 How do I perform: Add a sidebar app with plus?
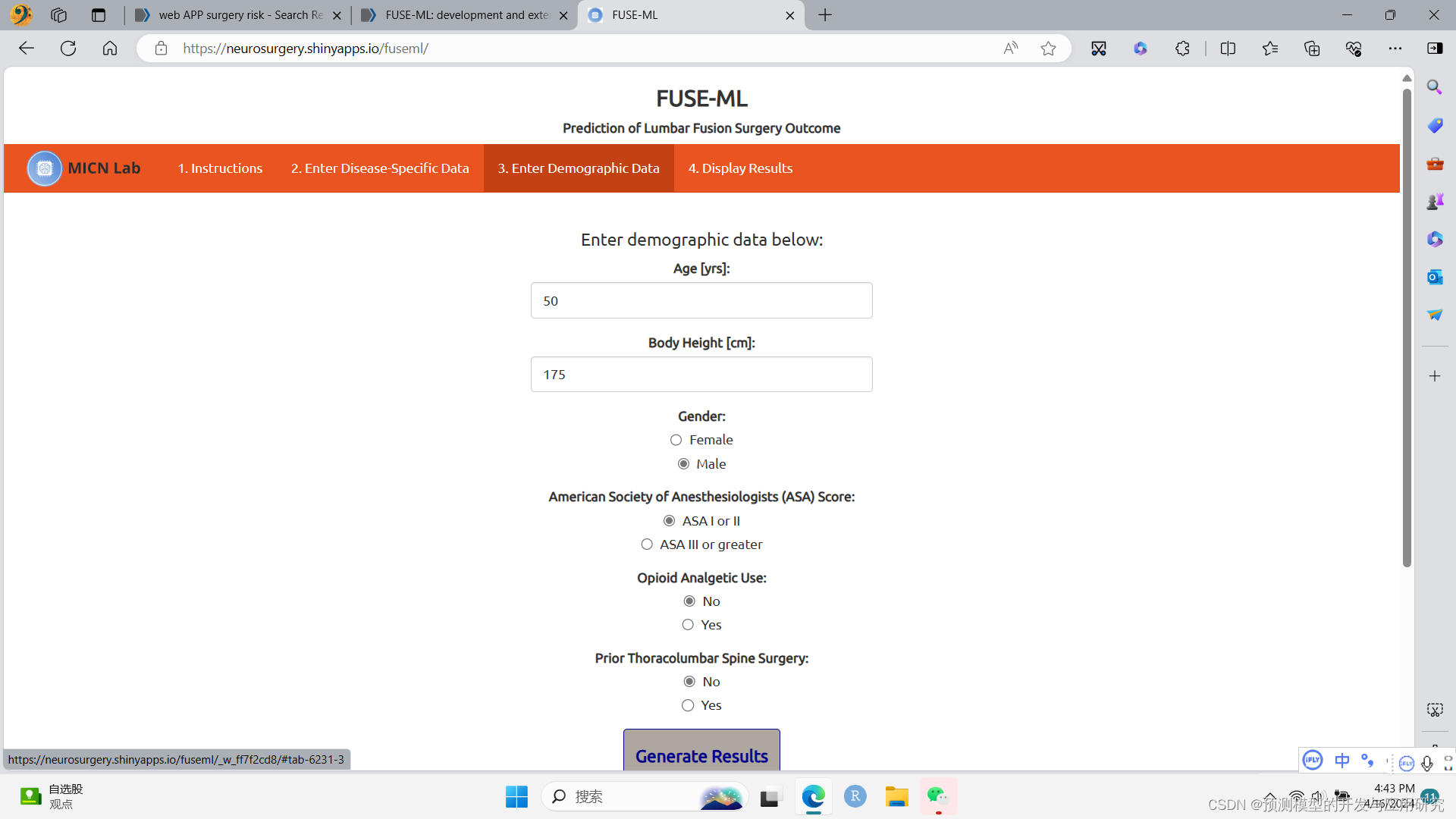click(1435, 376)
